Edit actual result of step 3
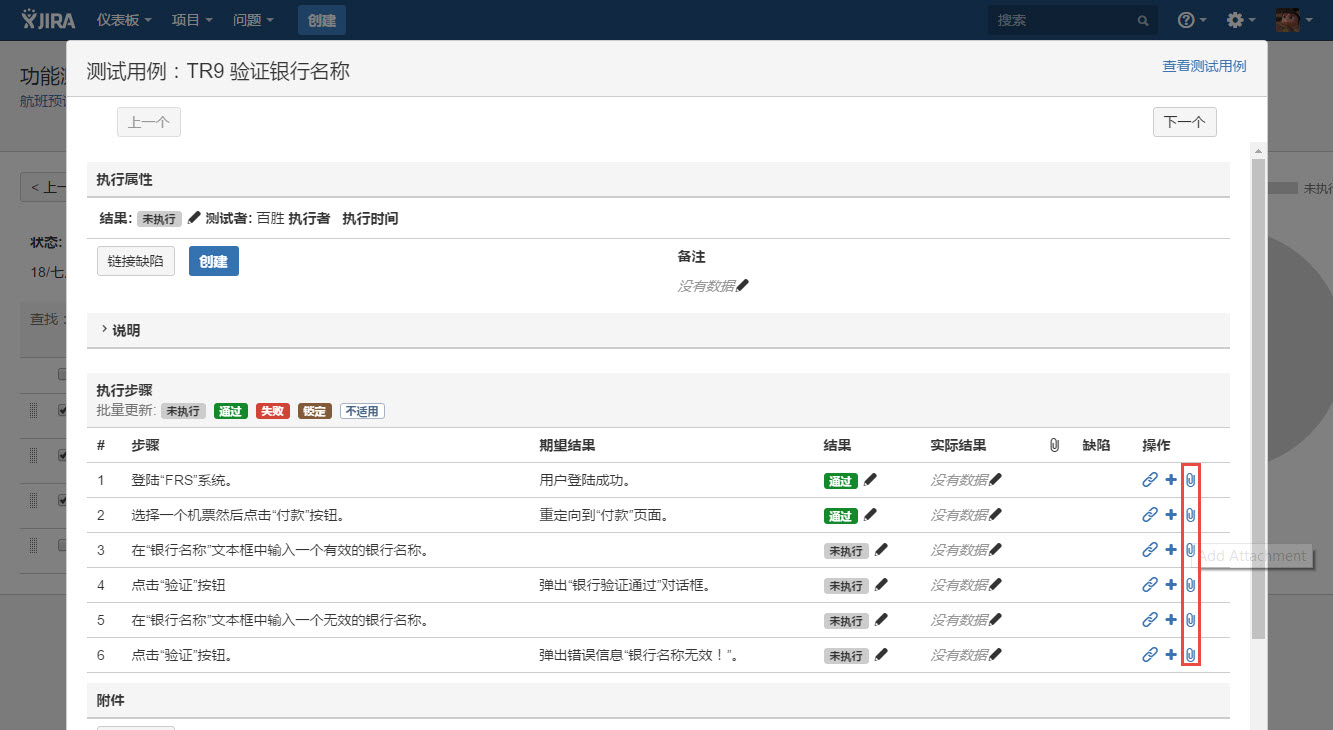The width and height of the screenshot is (1333, 730). click(x=995, y=550)
